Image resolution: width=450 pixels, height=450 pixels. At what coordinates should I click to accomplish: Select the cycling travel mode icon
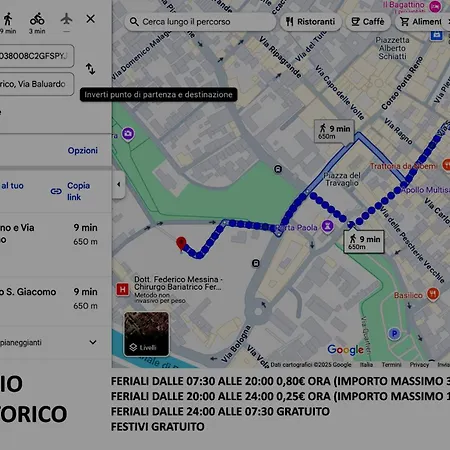(37, 19)
